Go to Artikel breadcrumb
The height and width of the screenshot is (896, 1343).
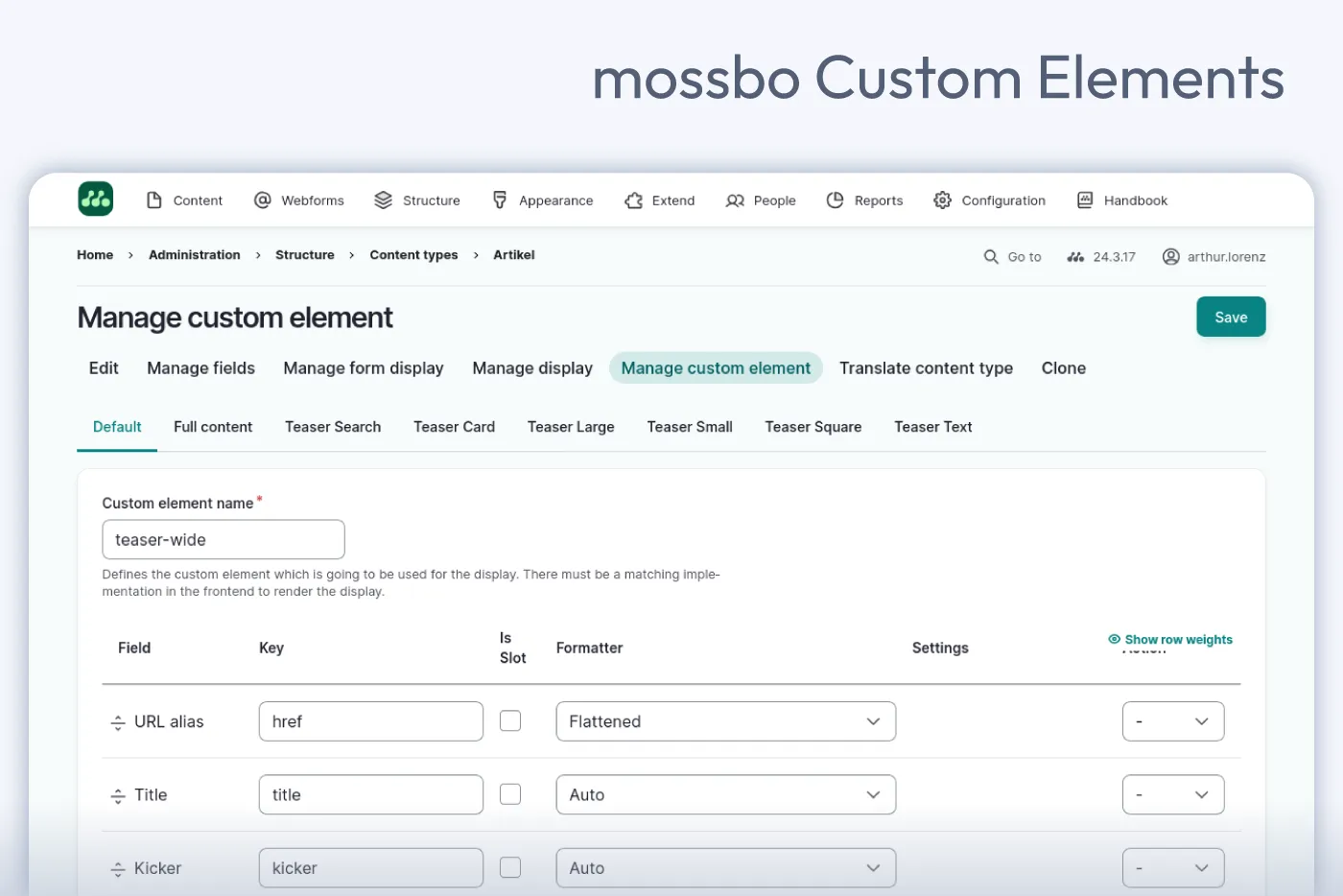514,255
